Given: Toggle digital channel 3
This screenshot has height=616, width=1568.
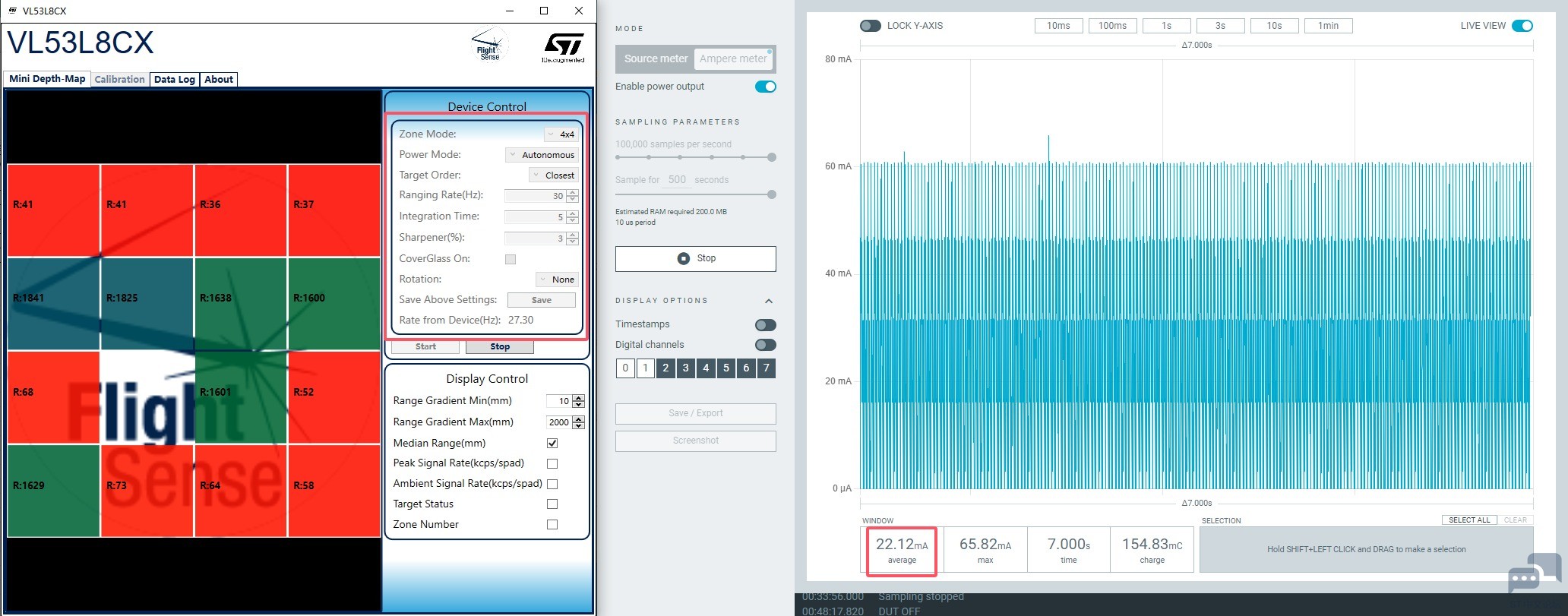Looking at the screenshot, I should click(x=686, y=368).
